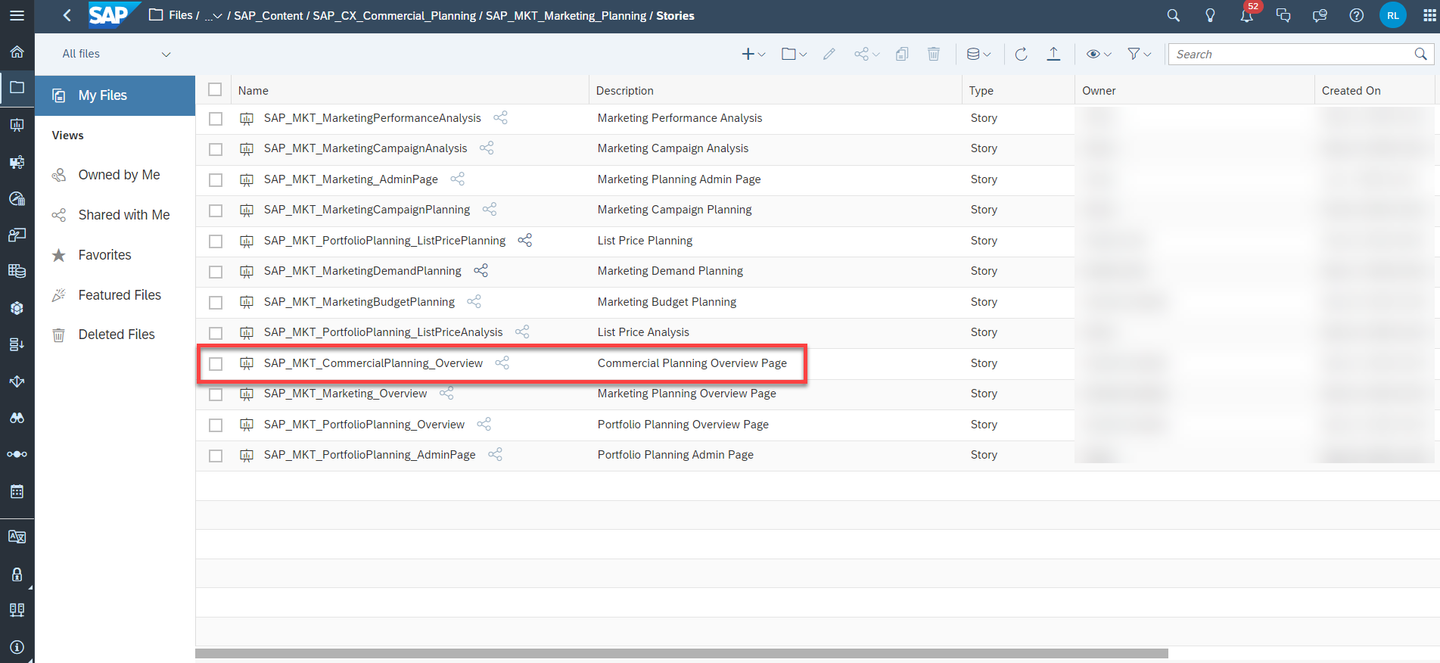Check the SAP_MKT_MarketingCampaignPlanning row checkbox
This screenshot has width=1440, height=663.
click(x=215, y=210)
